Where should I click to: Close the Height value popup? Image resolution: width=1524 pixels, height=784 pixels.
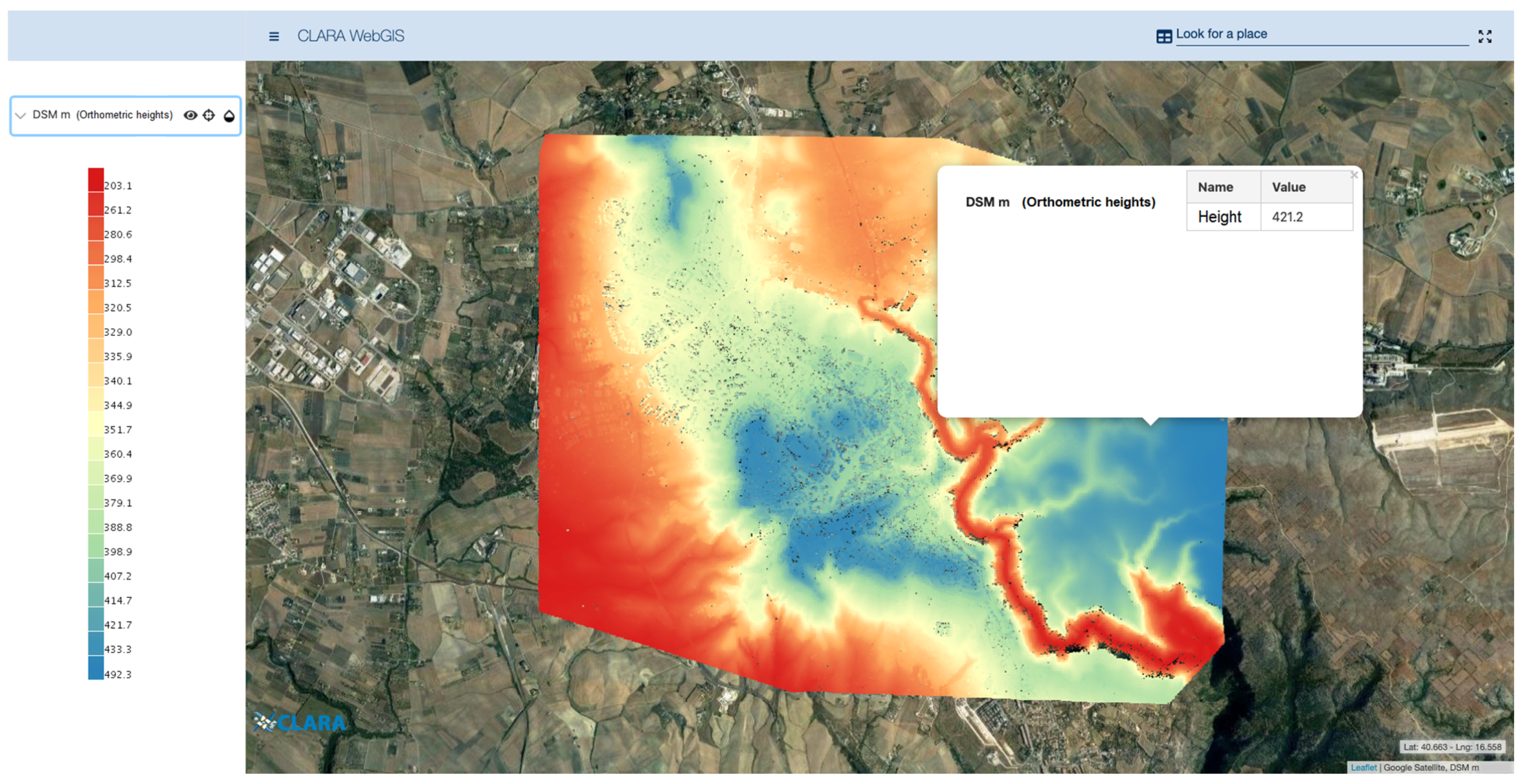click(x=1354, y=175)
